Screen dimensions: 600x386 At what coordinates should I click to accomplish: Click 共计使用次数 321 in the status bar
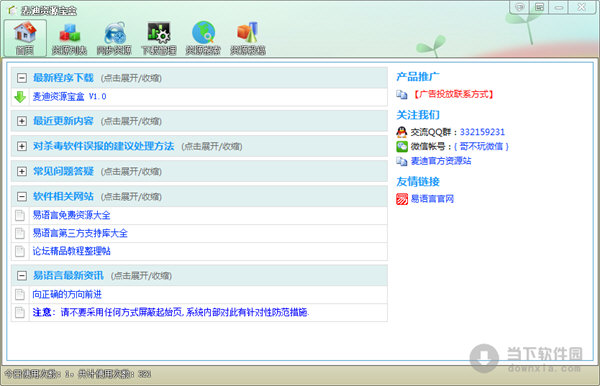click(x=114, y=374)
